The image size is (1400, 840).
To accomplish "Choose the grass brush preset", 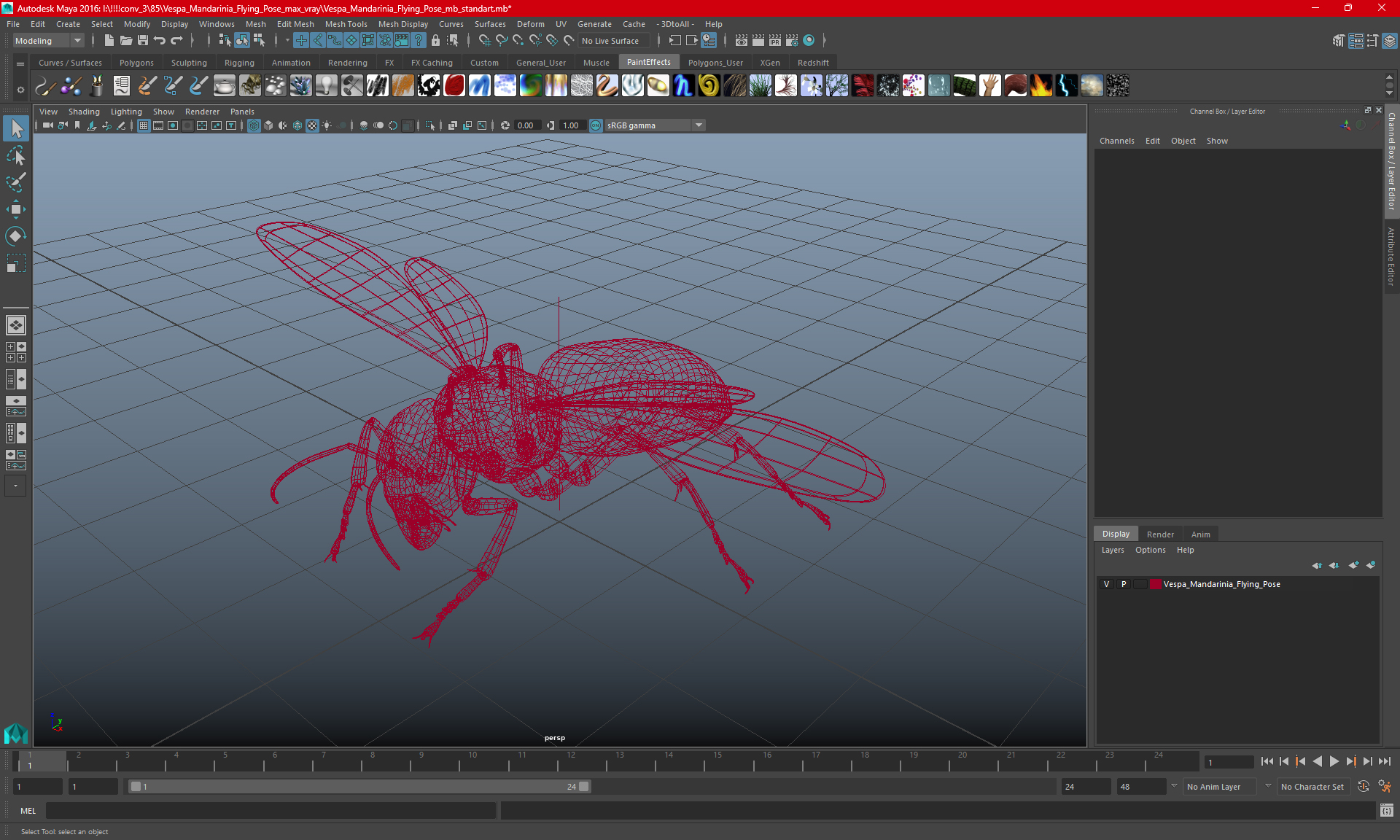I will click(761, 86).
